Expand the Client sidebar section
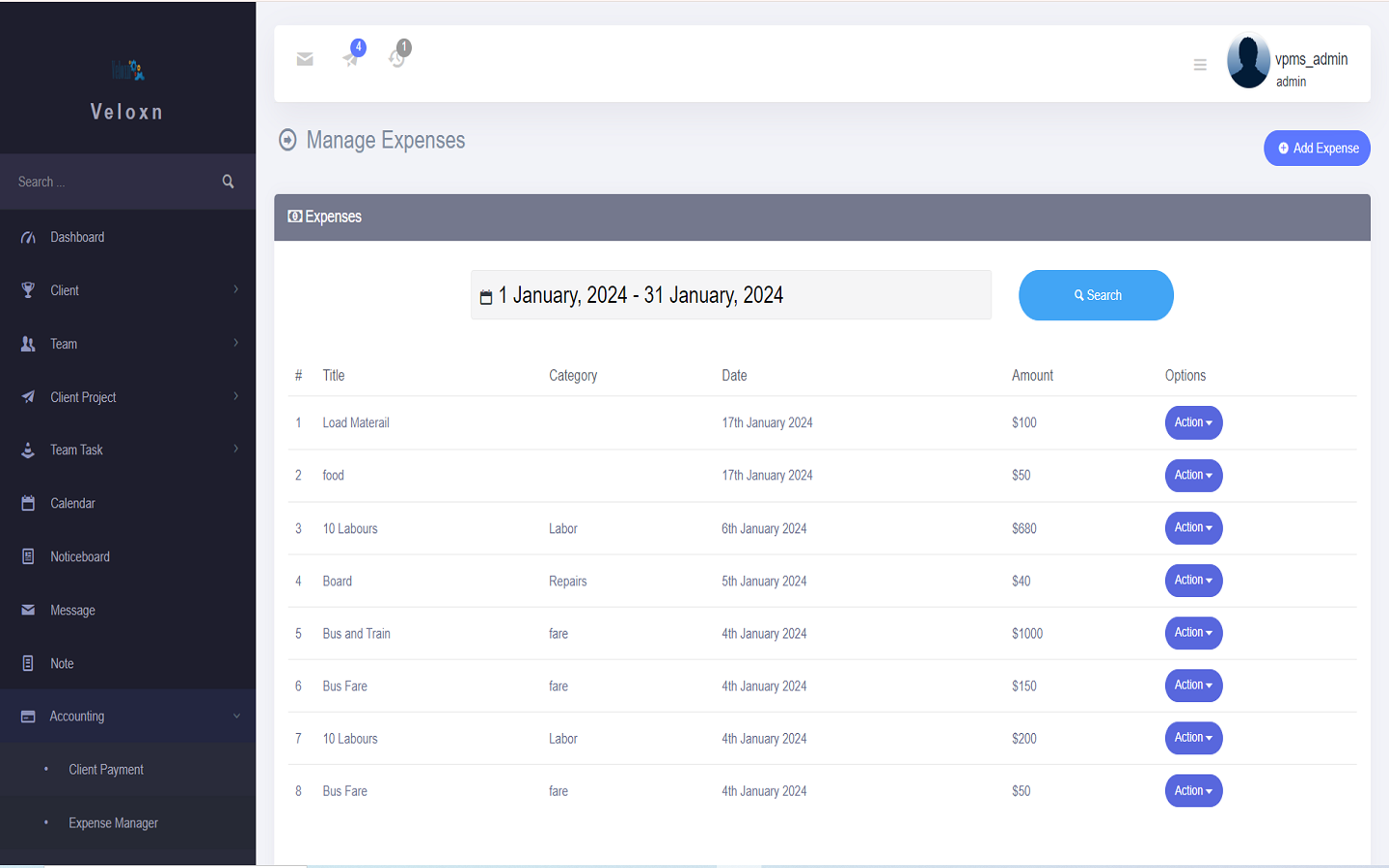 (234, 290)
